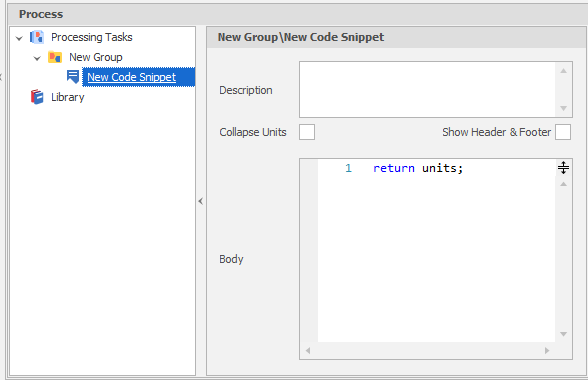Screen dimensions: 588x380
Task: Select the Library tree item
Action: (x=68, y=97)
